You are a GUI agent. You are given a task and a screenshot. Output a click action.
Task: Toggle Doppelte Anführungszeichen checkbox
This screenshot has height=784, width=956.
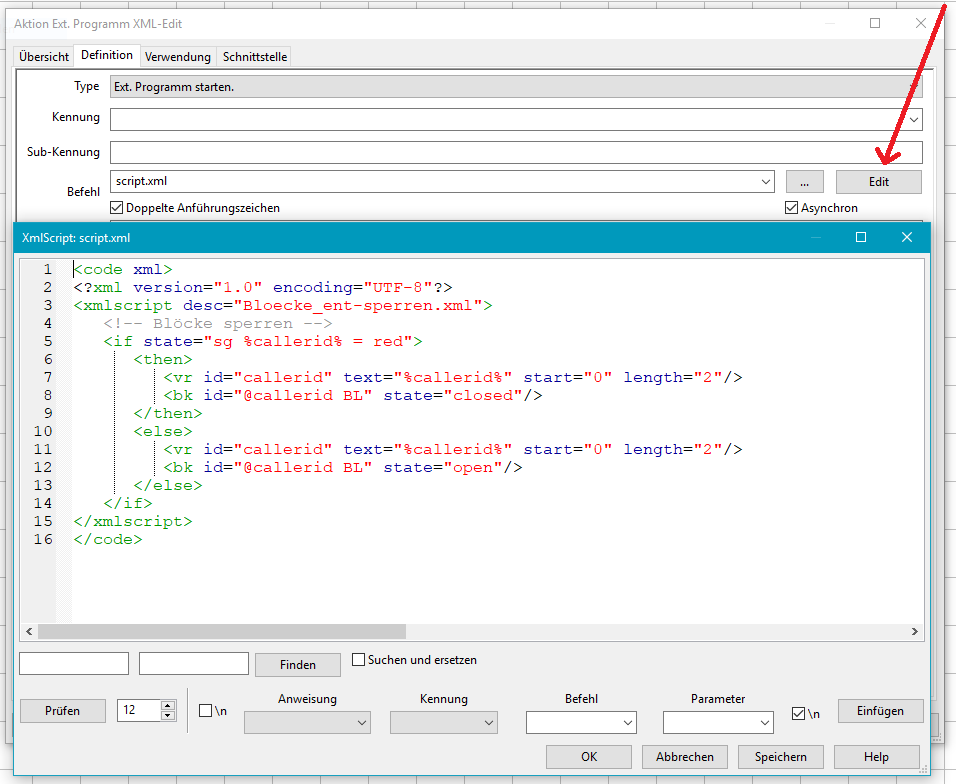118,208
